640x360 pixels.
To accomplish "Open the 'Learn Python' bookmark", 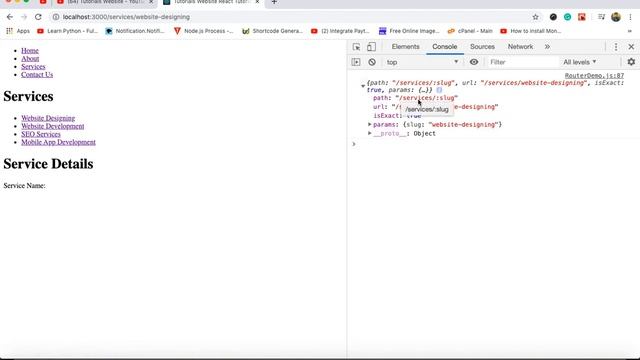I will point(67,31).
